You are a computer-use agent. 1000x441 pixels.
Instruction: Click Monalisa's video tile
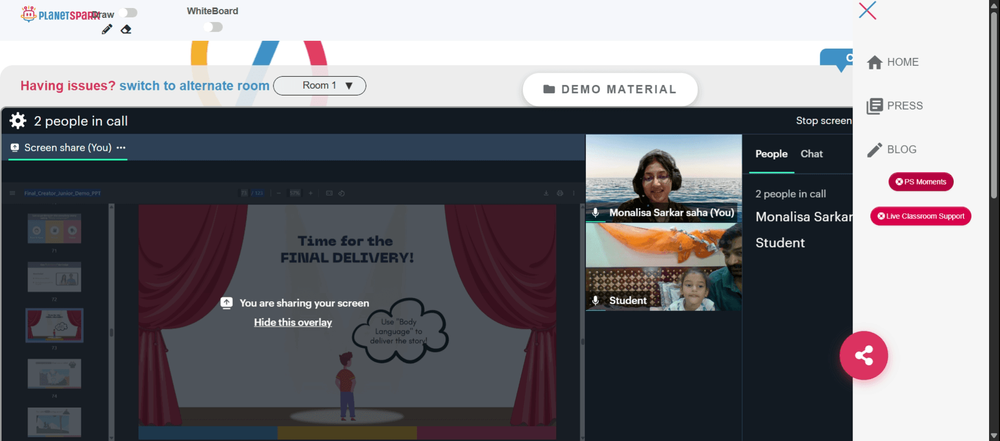[663, 178]
